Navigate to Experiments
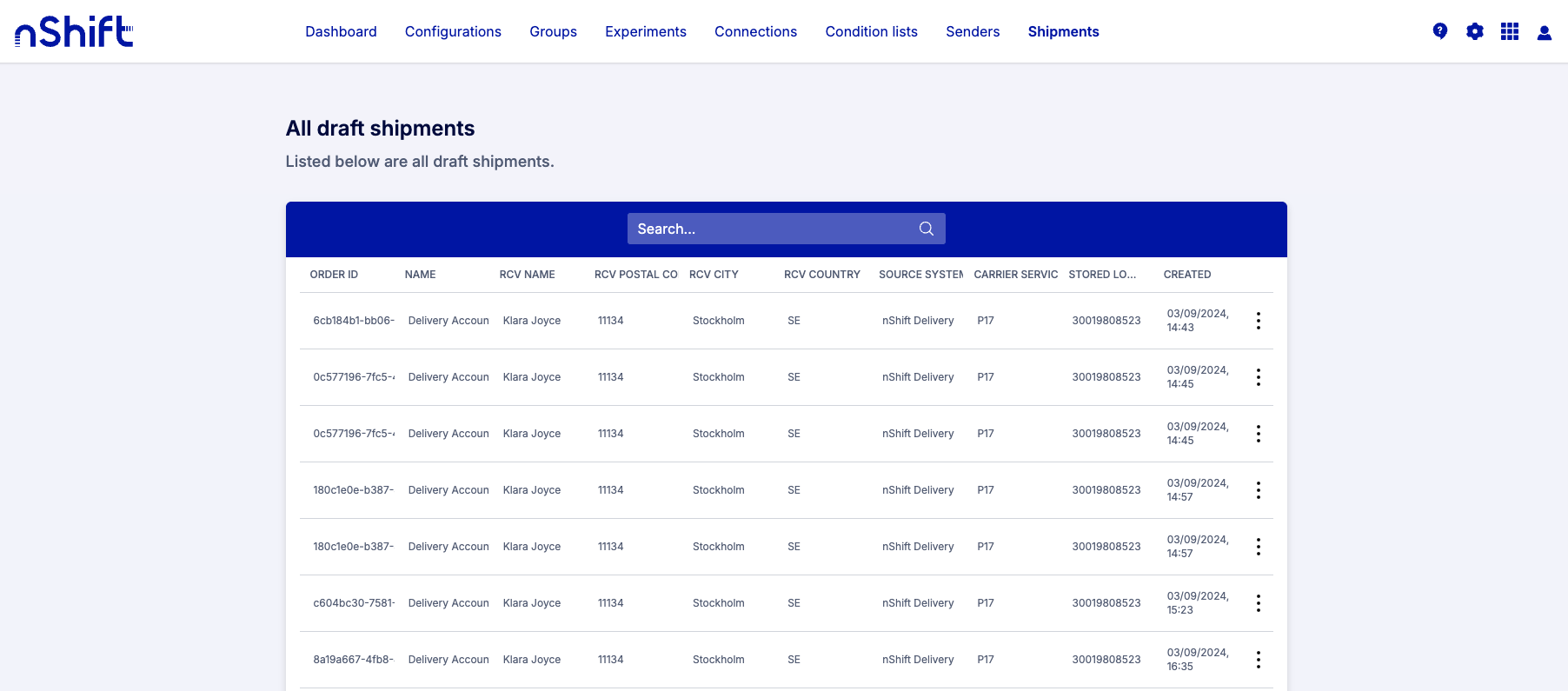1568x691 pixels. pyautogui.click(x=645, y=31)
